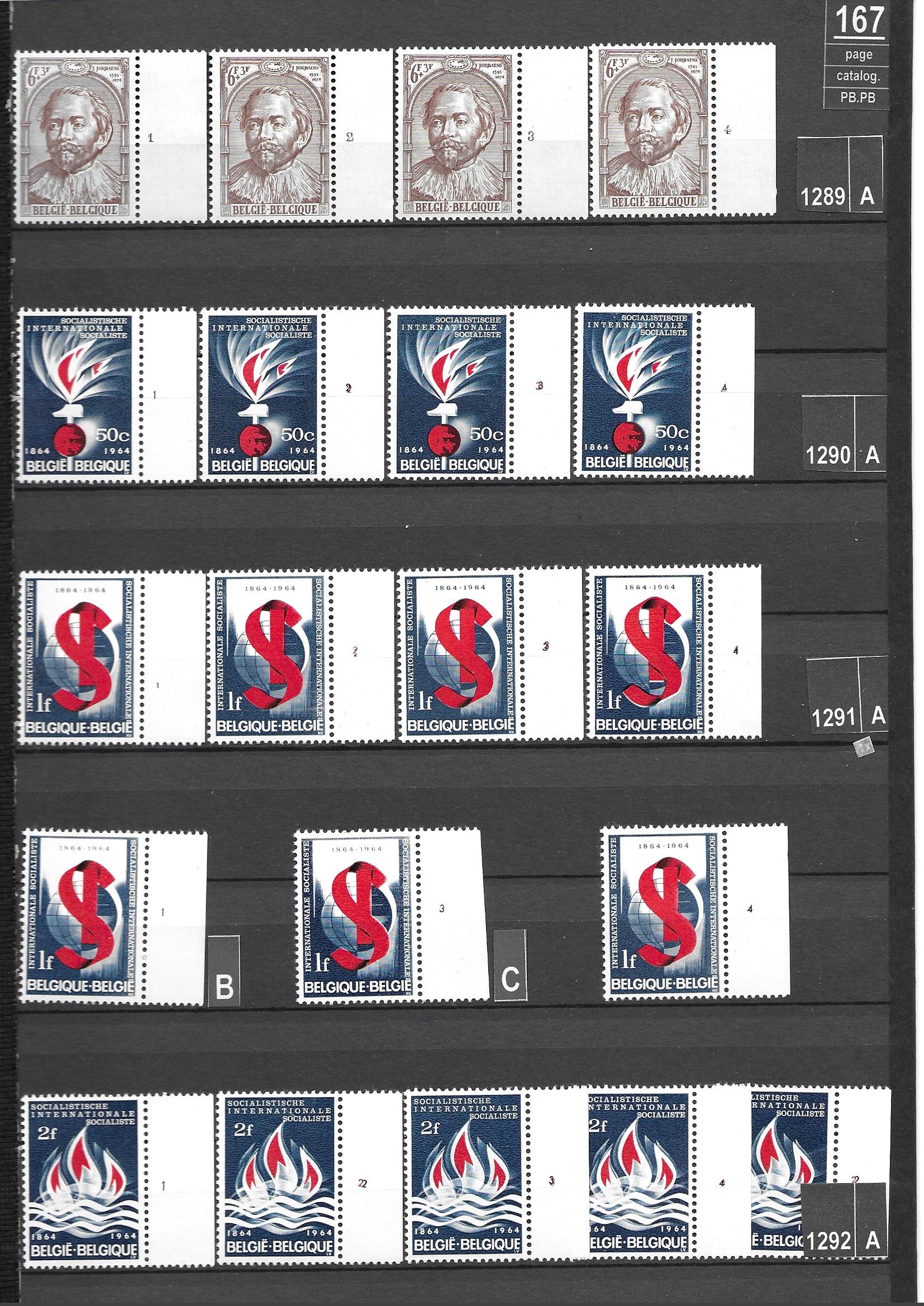This screenshot has width=924, height=1306.
Task: Select the catalog number 1290 label
Action: point(828,456)
